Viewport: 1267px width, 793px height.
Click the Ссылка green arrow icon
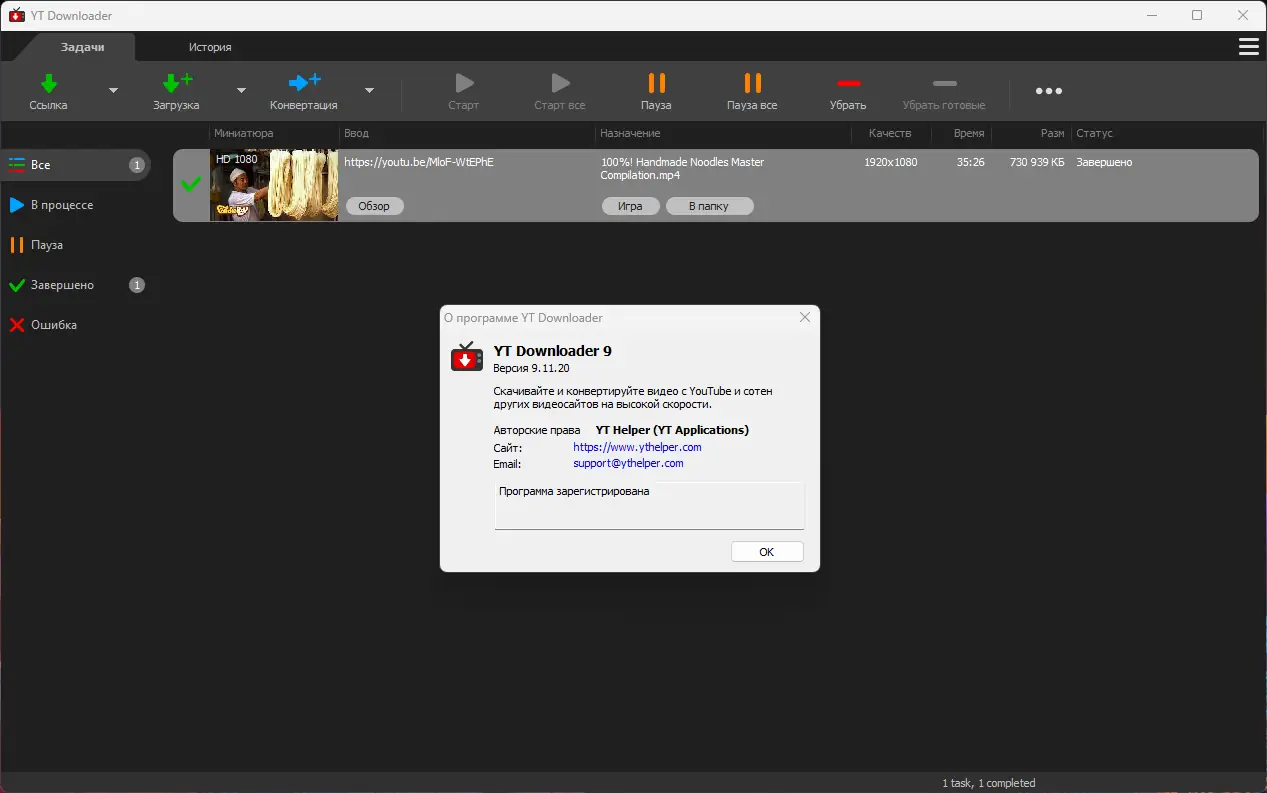[x=48, y=83]
